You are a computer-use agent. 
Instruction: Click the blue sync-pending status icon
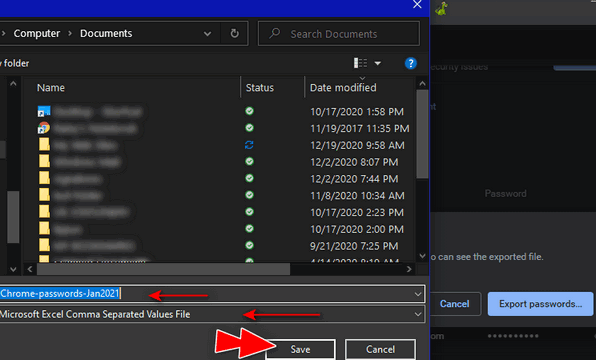[x=249, y=145]
